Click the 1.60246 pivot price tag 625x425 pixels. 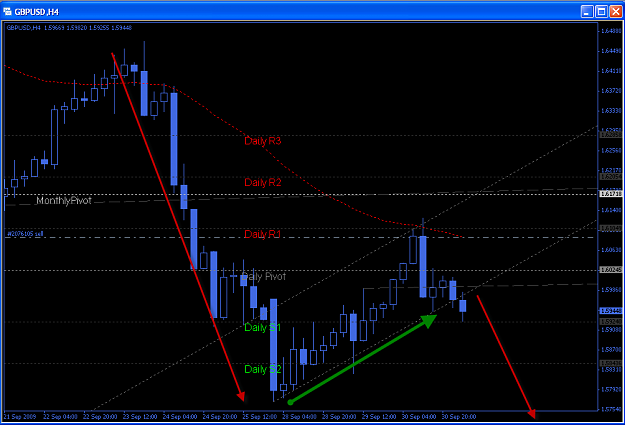click(x=611, y=270)
